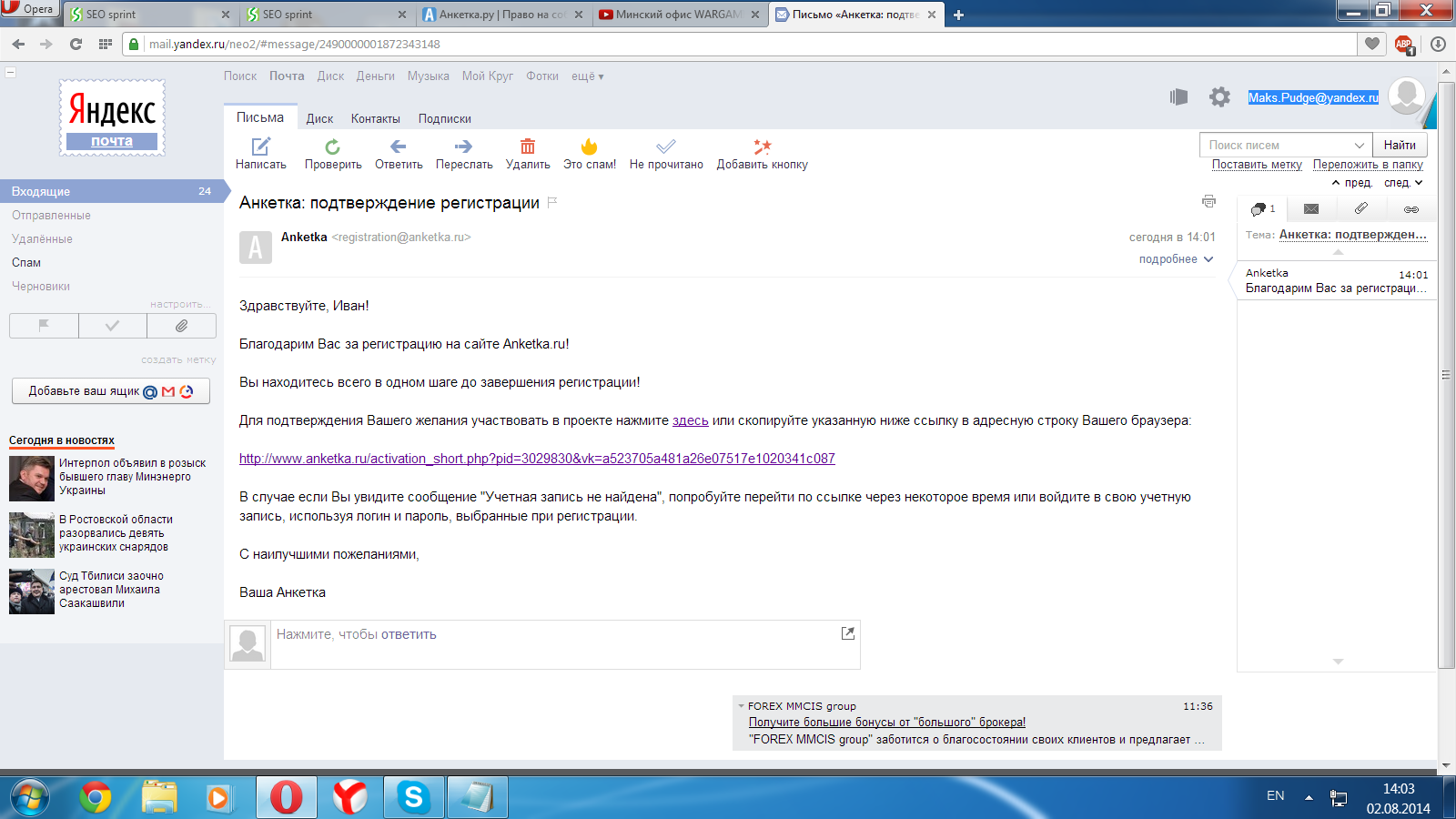Viewport: 1456px width, 819px height.
Task: Switch to Контакты tab
Action: 376,119
